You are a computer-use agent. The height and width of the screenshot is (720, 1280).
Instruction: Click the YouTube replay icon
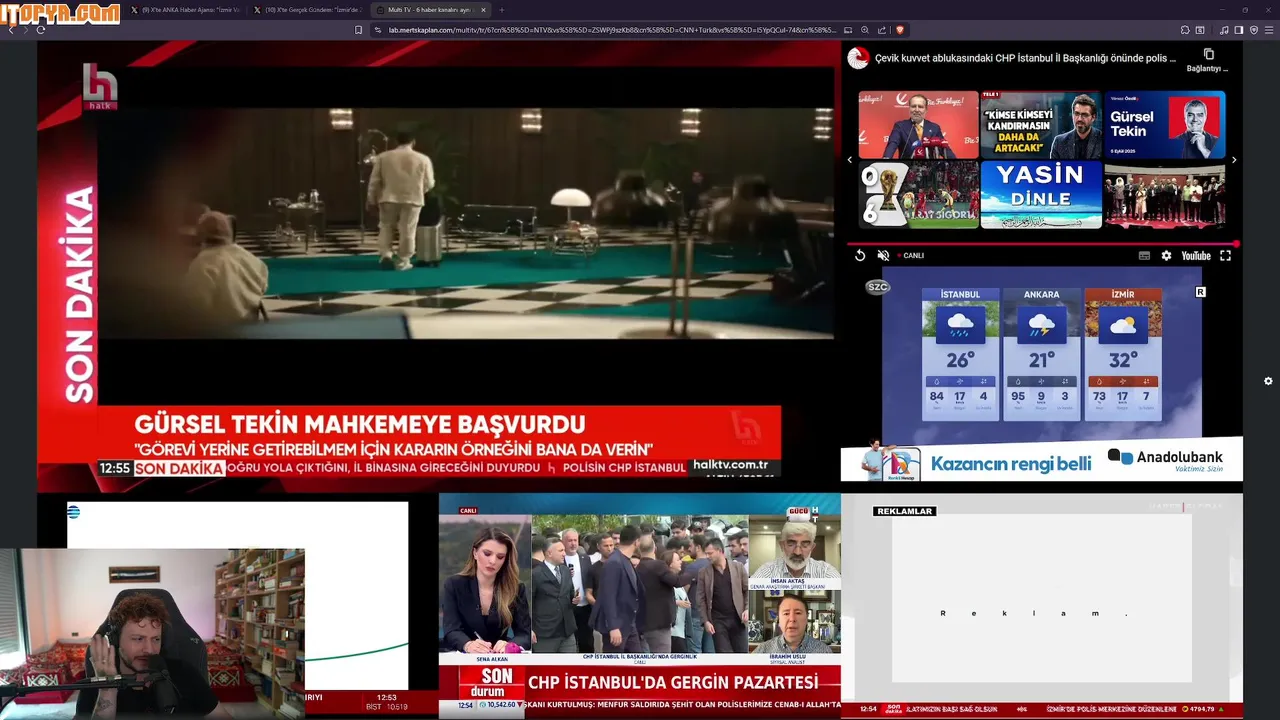(x=860, y=256)
